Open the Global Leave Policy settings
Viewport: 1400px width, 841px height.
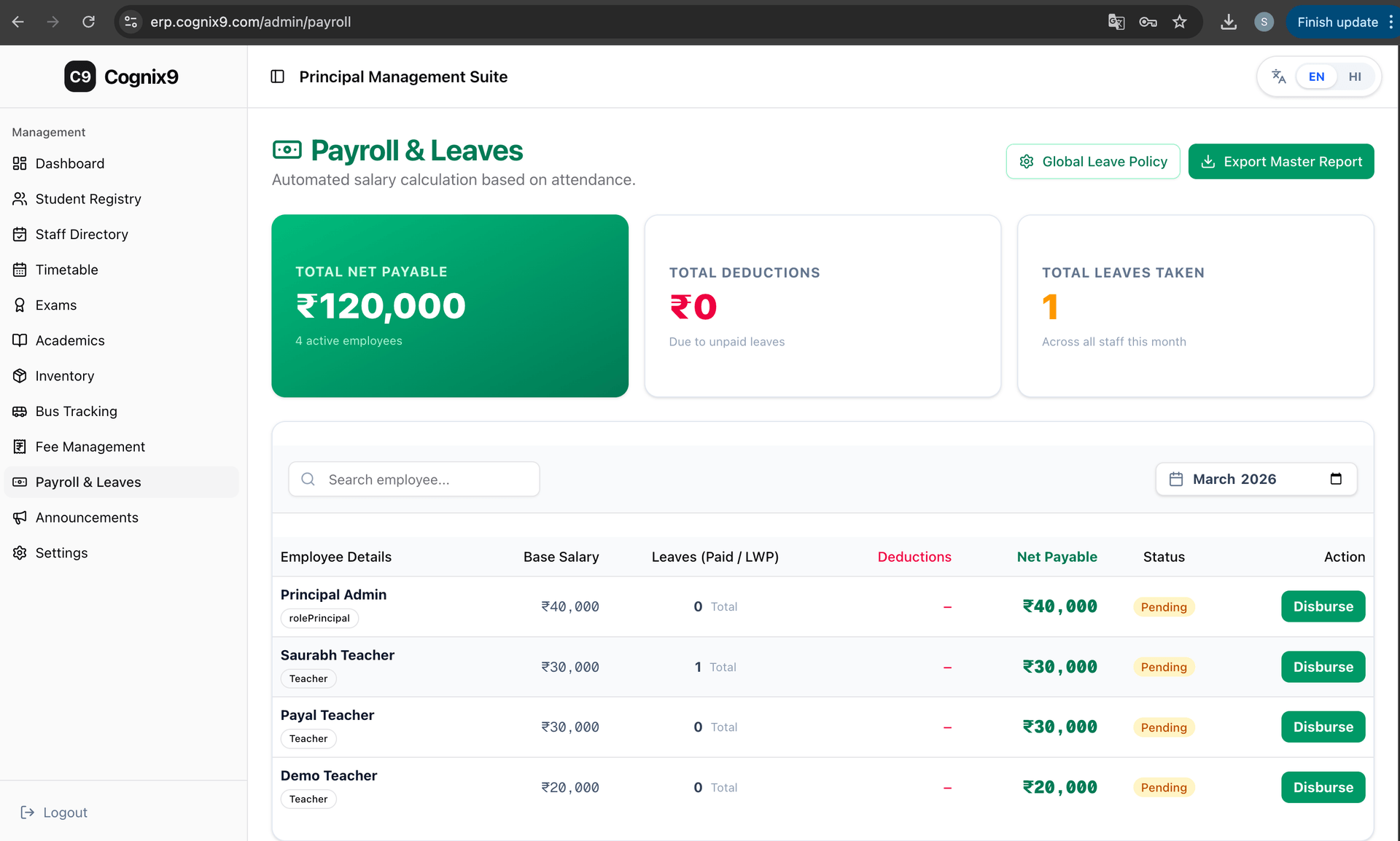tap(1092, 161)
